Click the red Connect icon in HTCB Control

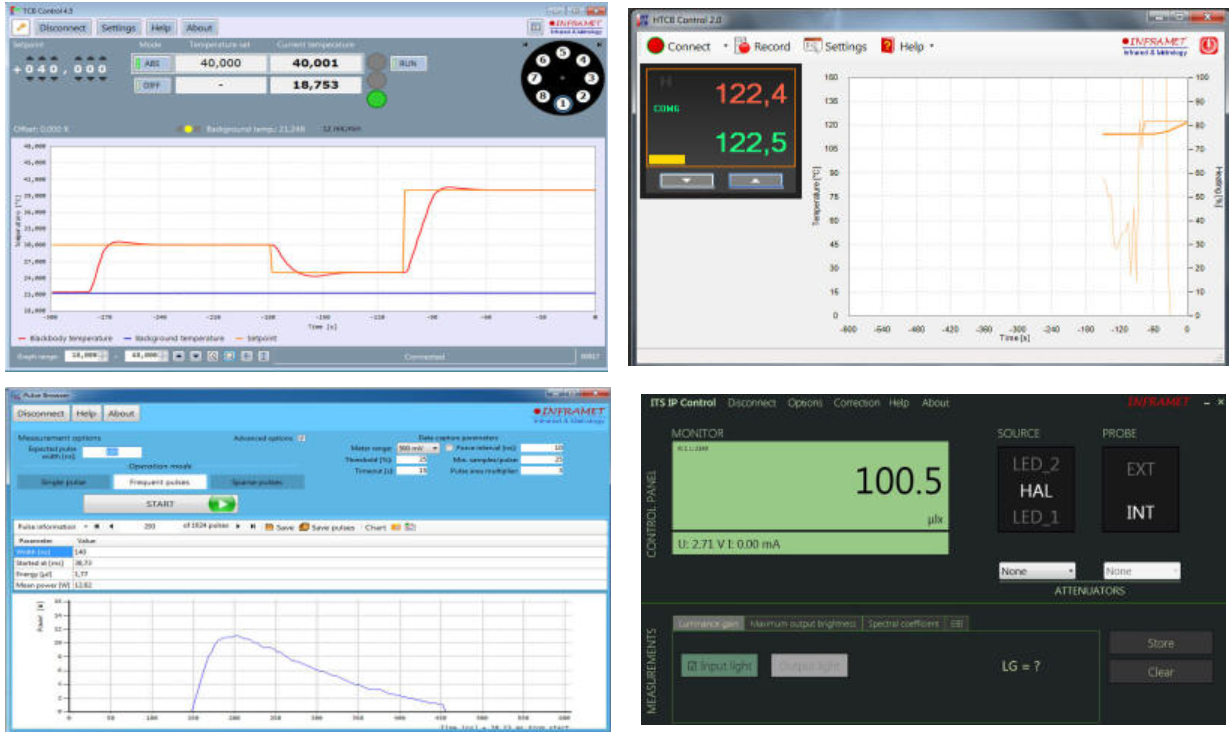pos(654,46)
